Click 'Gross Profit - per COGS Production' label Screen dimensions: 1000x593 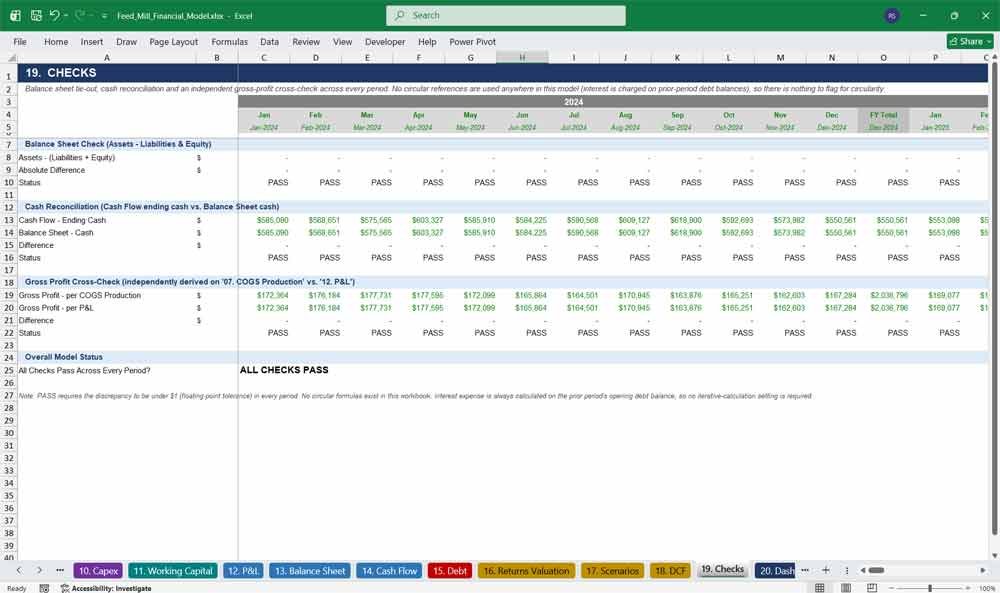[80, 295]
